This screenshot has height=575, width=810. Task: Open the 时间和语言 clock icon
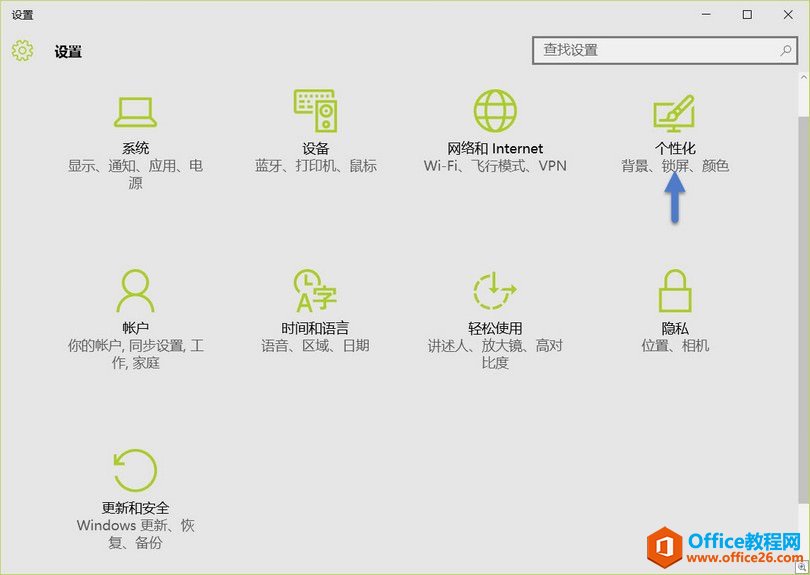click(x=315, y=290)
